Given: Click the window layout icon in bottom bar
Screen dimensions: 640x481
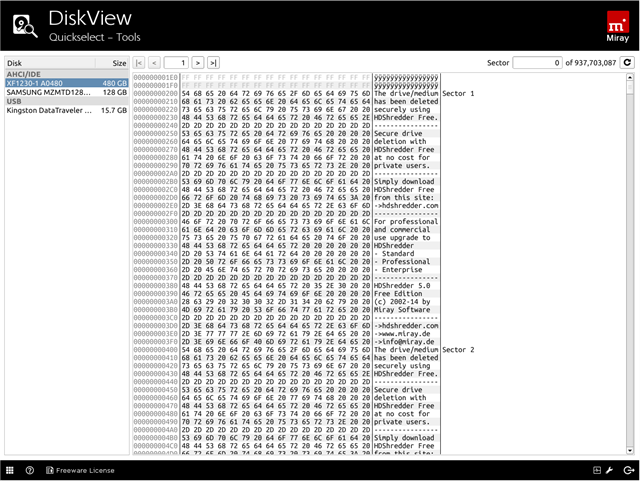Looking at the screenshot, I should (597, 470).
